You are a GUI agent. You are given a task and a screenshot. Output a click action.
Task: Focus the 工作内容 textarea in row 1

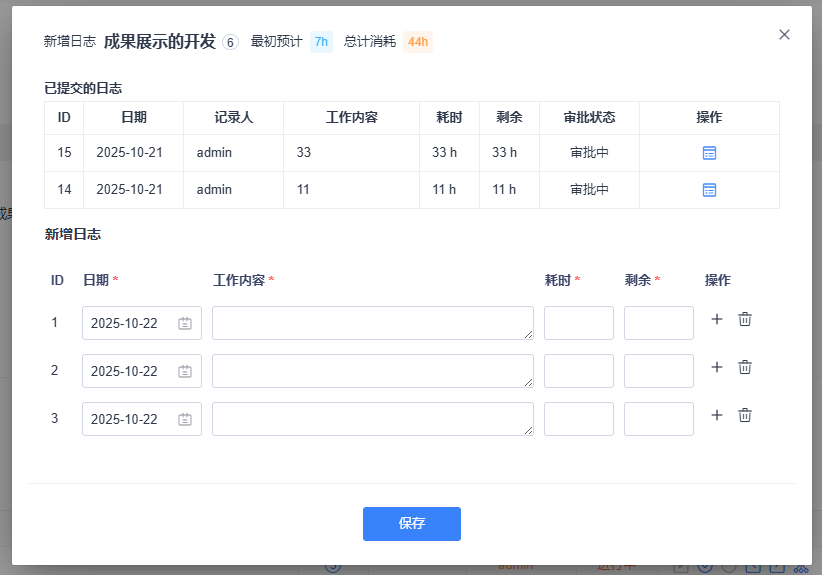pyautogui.click(x=372, y=323)
